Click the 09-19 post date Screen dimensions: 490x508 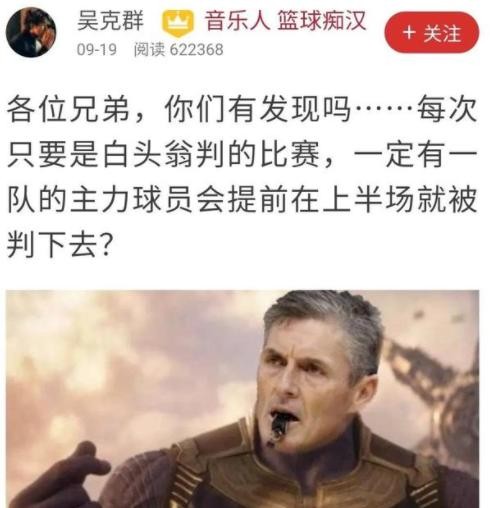[x=97, y=50]
